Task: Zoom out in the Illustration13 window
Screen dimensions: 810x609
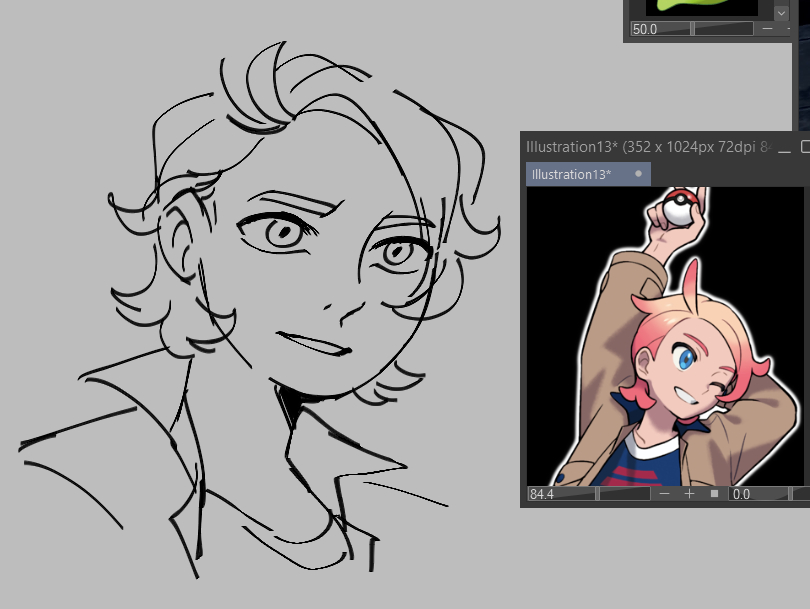Action: pyautogui.click(x=665, y=494)
